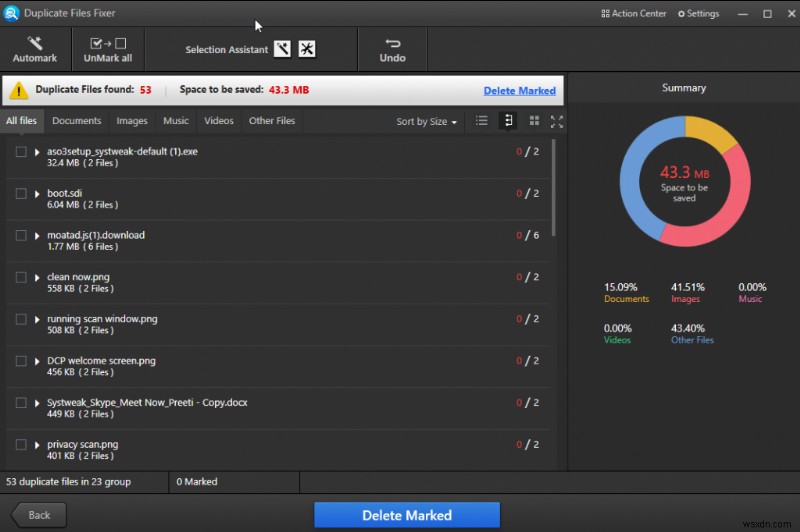This screenshot has height=532, width=800.
Task: Click the 6.04 MB ( 2 Files ) size label
Action: click(x=83, y=205)
